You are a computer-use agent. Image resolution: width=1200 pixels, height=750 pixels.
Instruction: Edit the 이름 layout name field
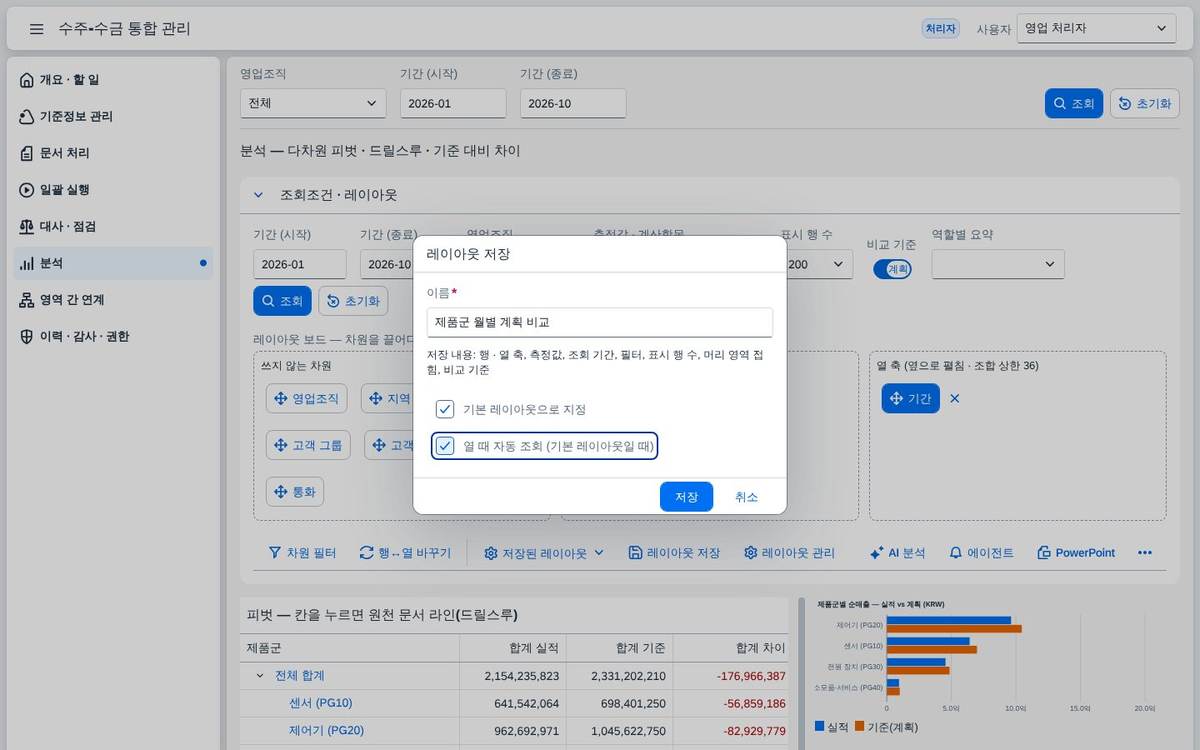600,322
